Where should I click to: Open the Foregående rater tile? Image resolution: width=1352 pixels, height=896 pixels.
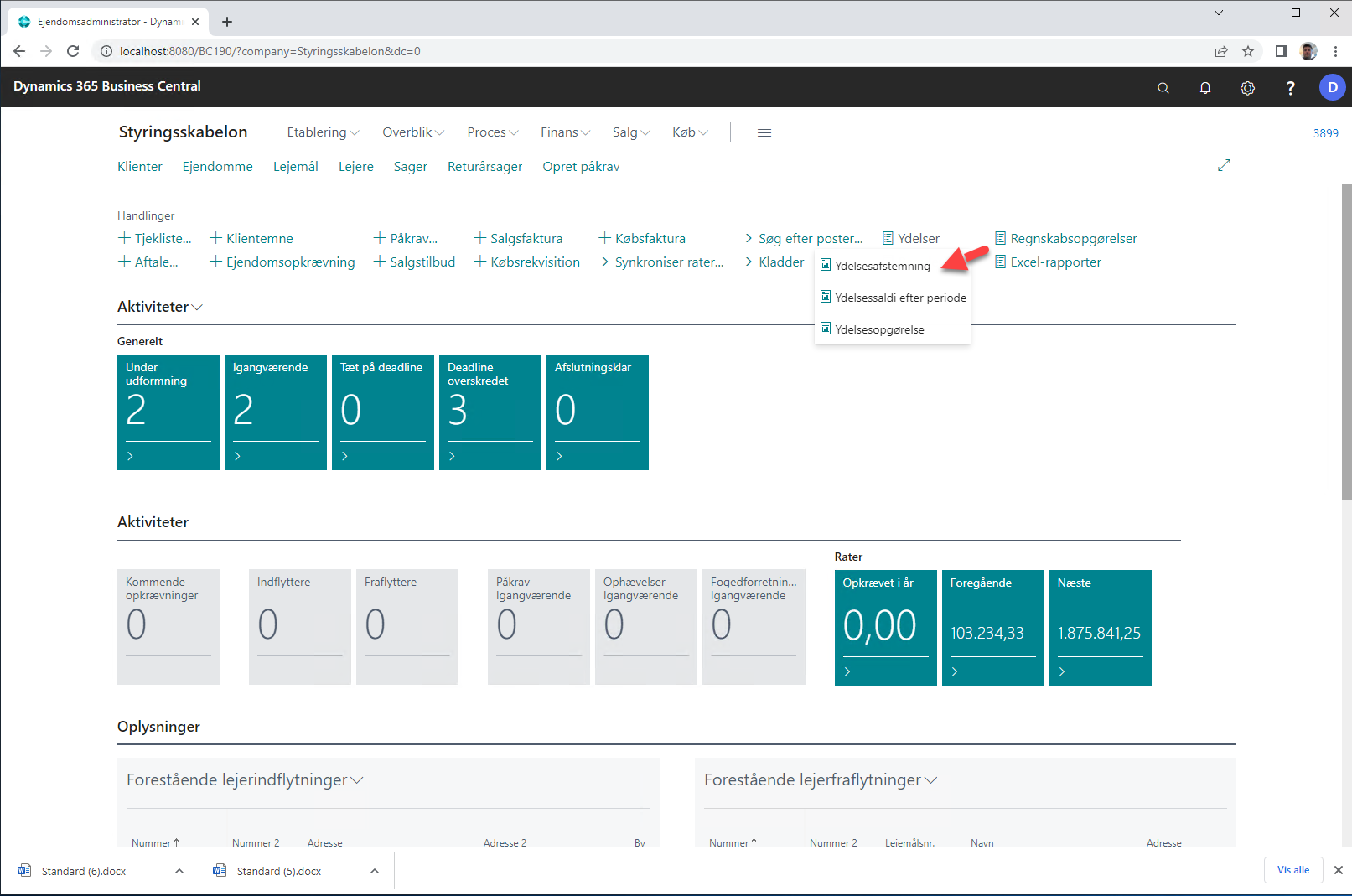(993, 628)
